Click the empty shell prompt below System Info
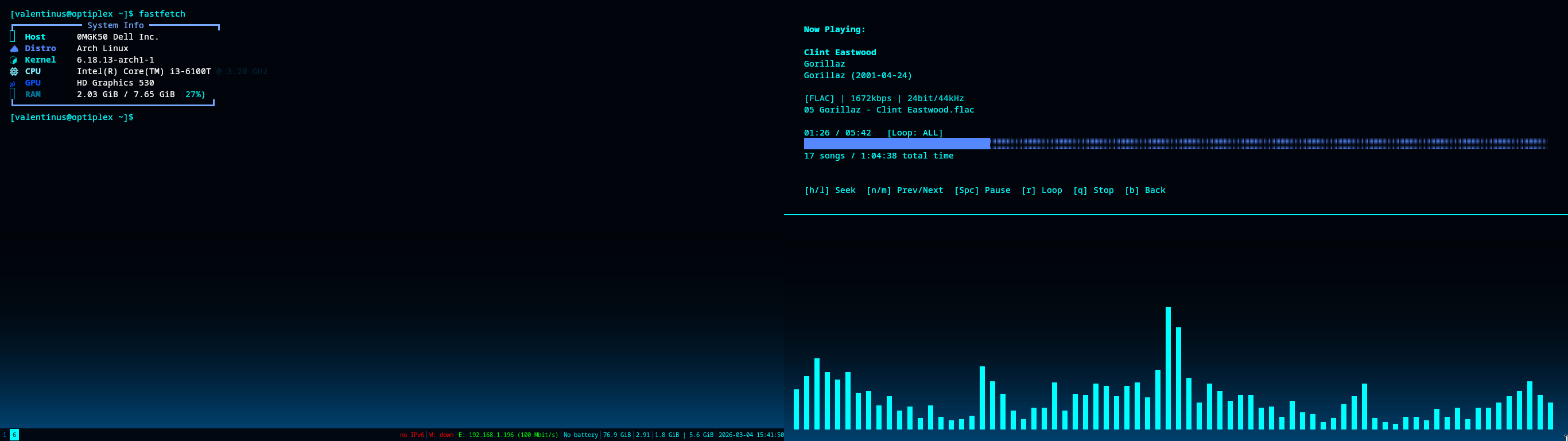This screenshot has height=441, width=1568. coord(72,118)
